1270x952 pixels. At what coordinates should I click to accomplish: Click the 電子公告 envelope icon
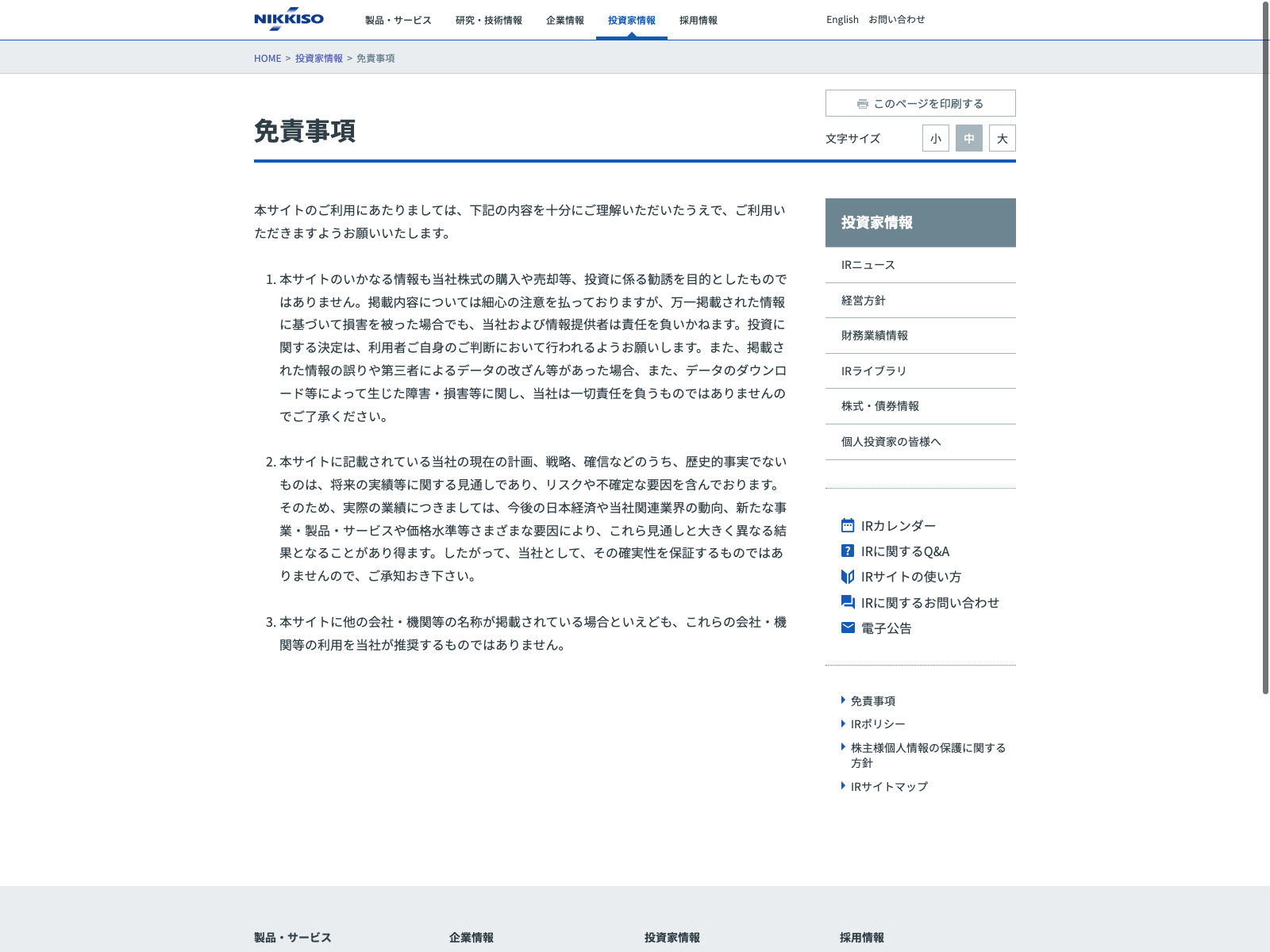[848, 628]
